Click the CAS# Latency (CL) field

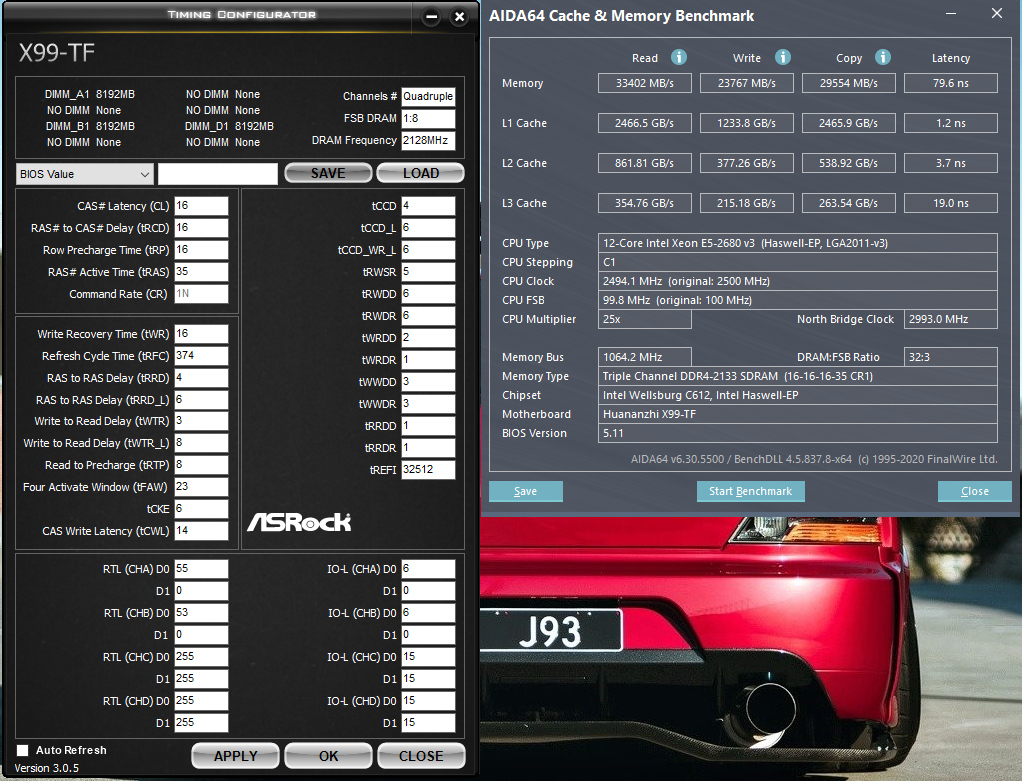201,206
